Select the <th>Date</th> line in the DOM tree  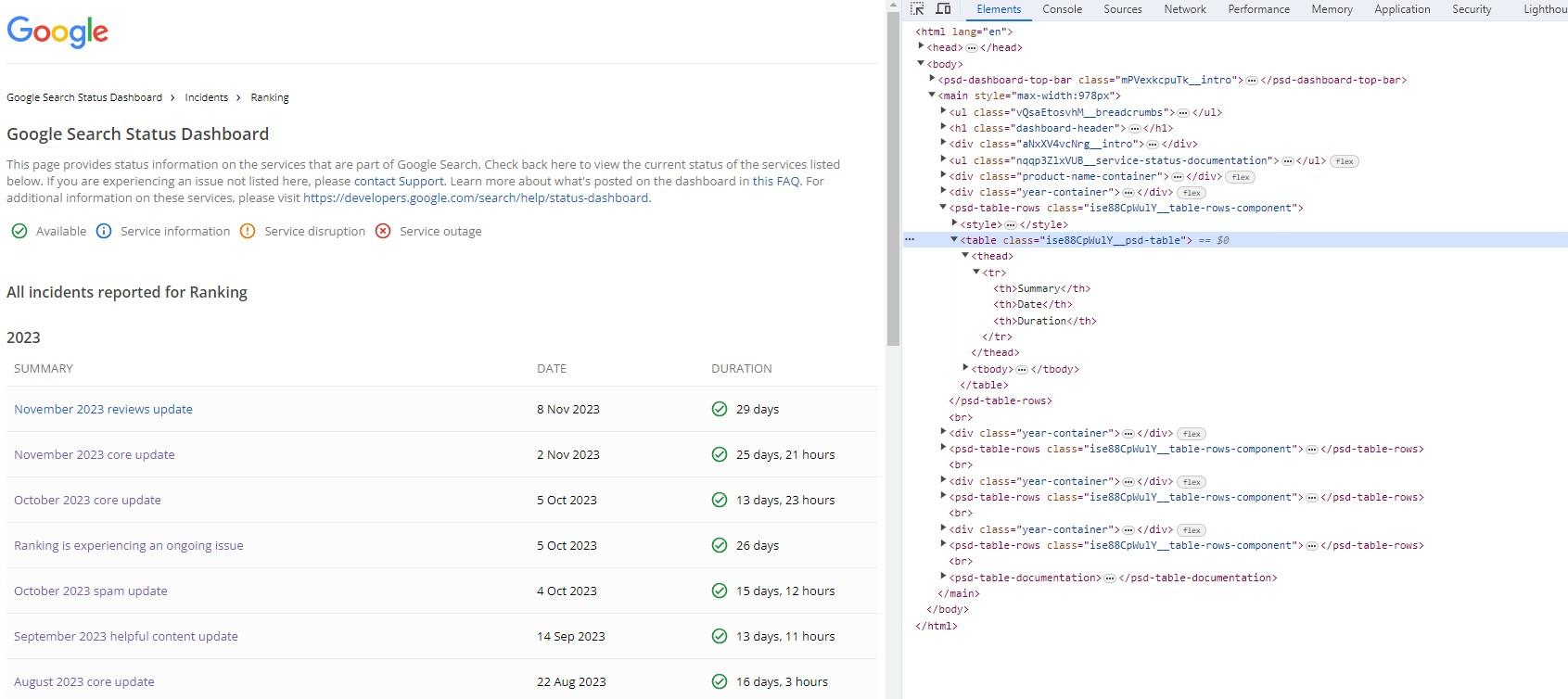[1033, 304]
